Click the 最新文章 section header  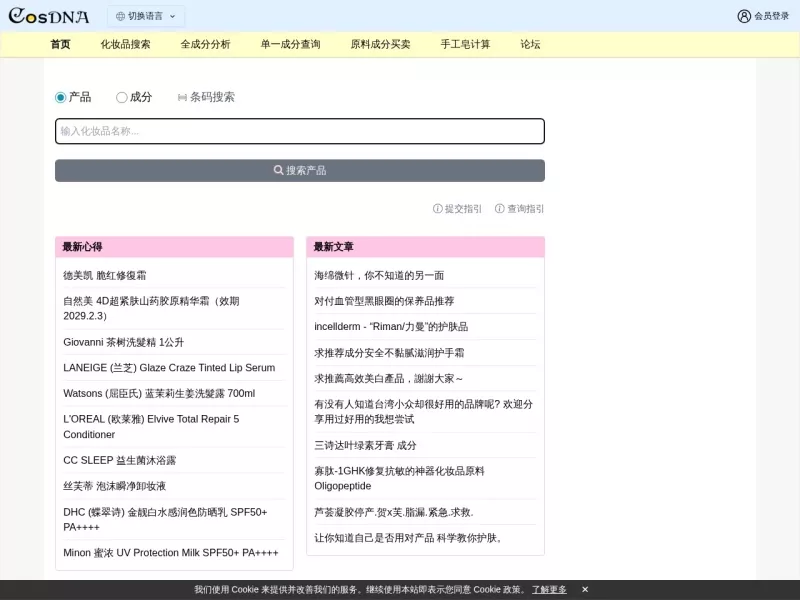pyautogui.click(x=334, y=247)
